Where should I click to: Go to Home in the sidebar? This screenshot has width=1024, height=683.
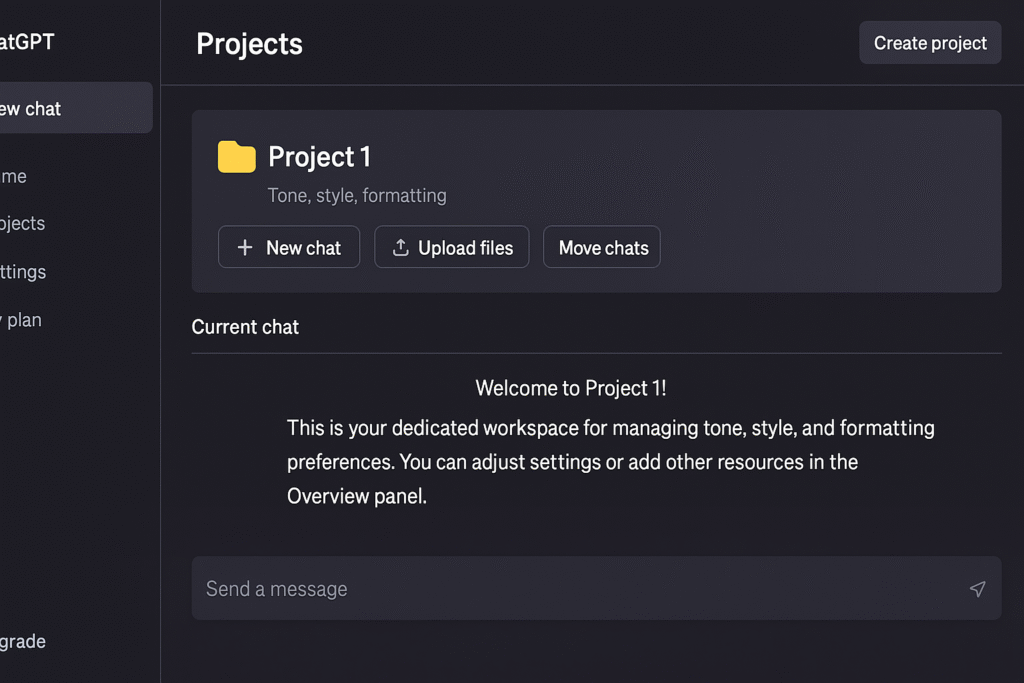click(14, 176)
